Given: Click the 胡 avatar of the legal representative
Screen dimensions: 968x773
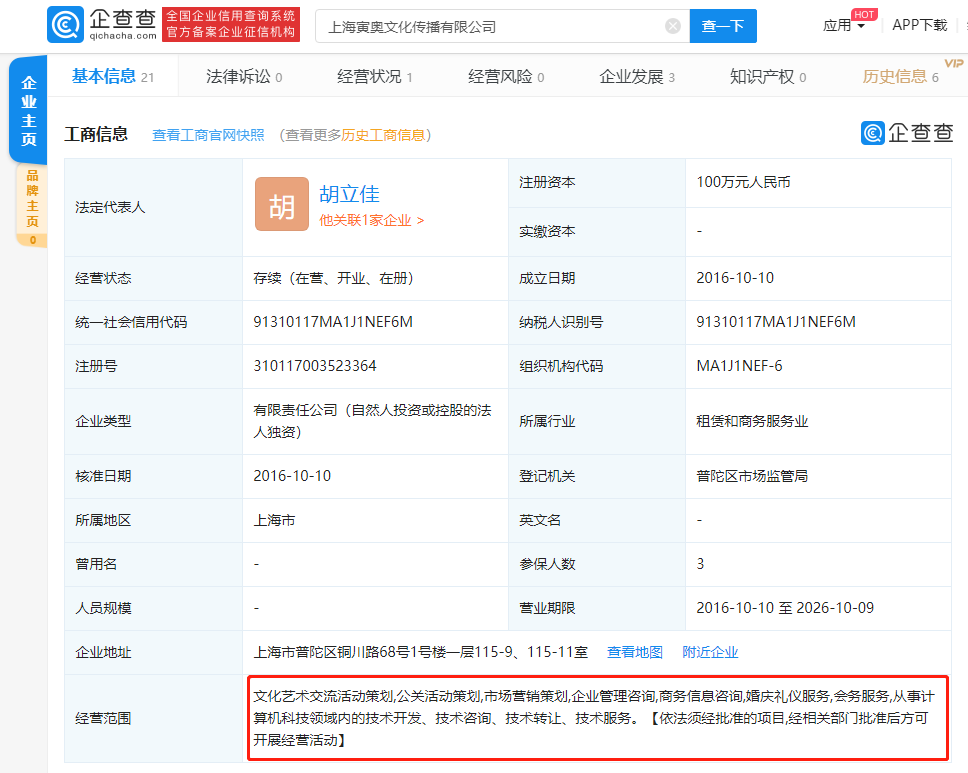Looking at the screenshot, I should point(282,204).
